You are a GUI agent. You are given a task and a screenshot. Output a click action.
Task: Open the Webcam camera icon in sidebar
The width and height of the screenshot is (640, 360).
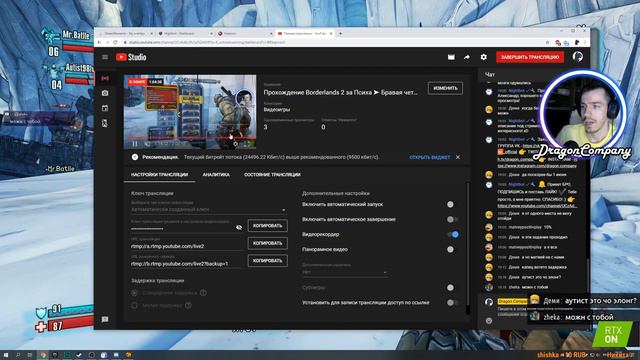(105, 93)
